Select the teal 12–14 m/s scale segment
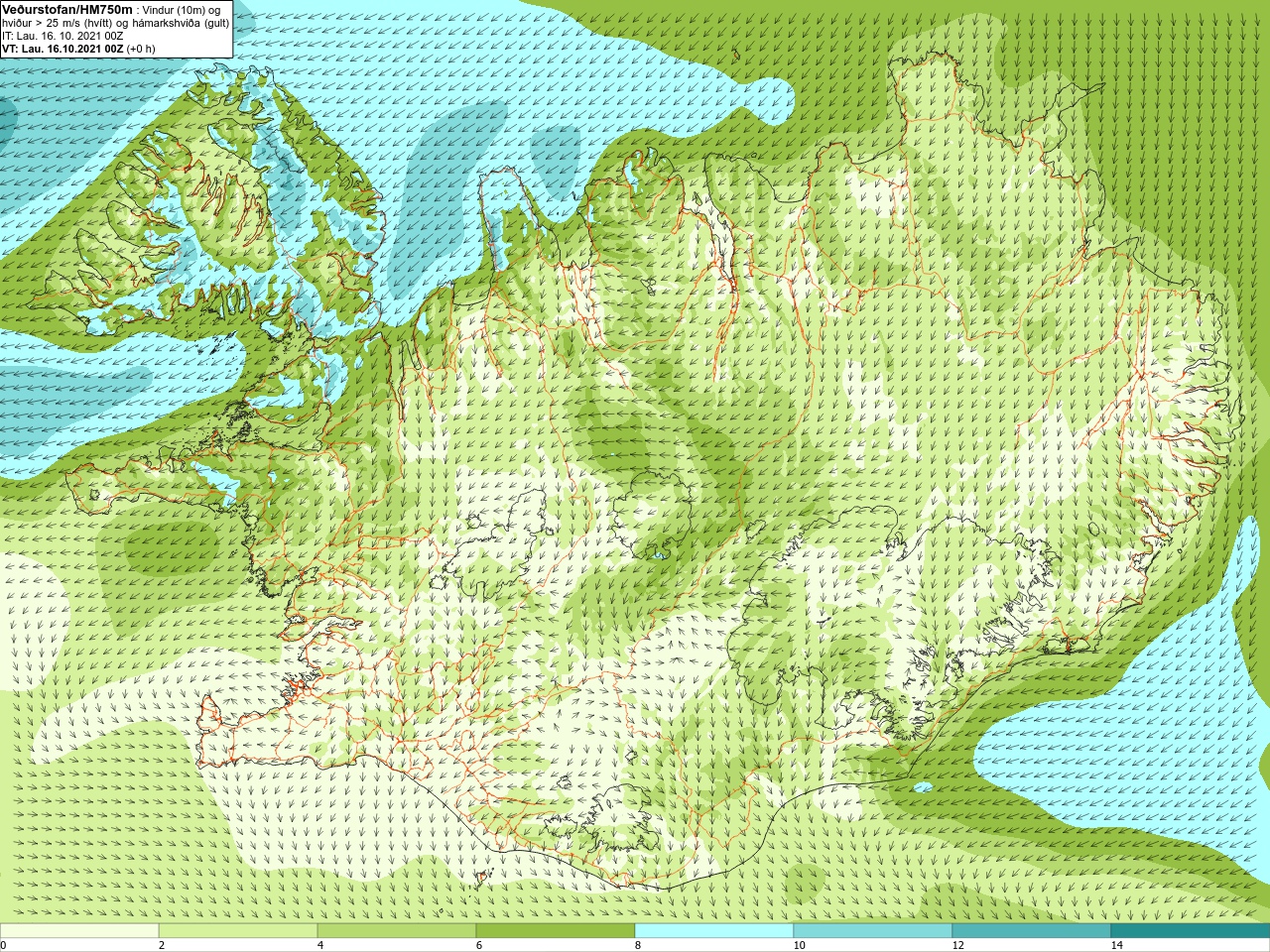 [x=1032, y=931]
